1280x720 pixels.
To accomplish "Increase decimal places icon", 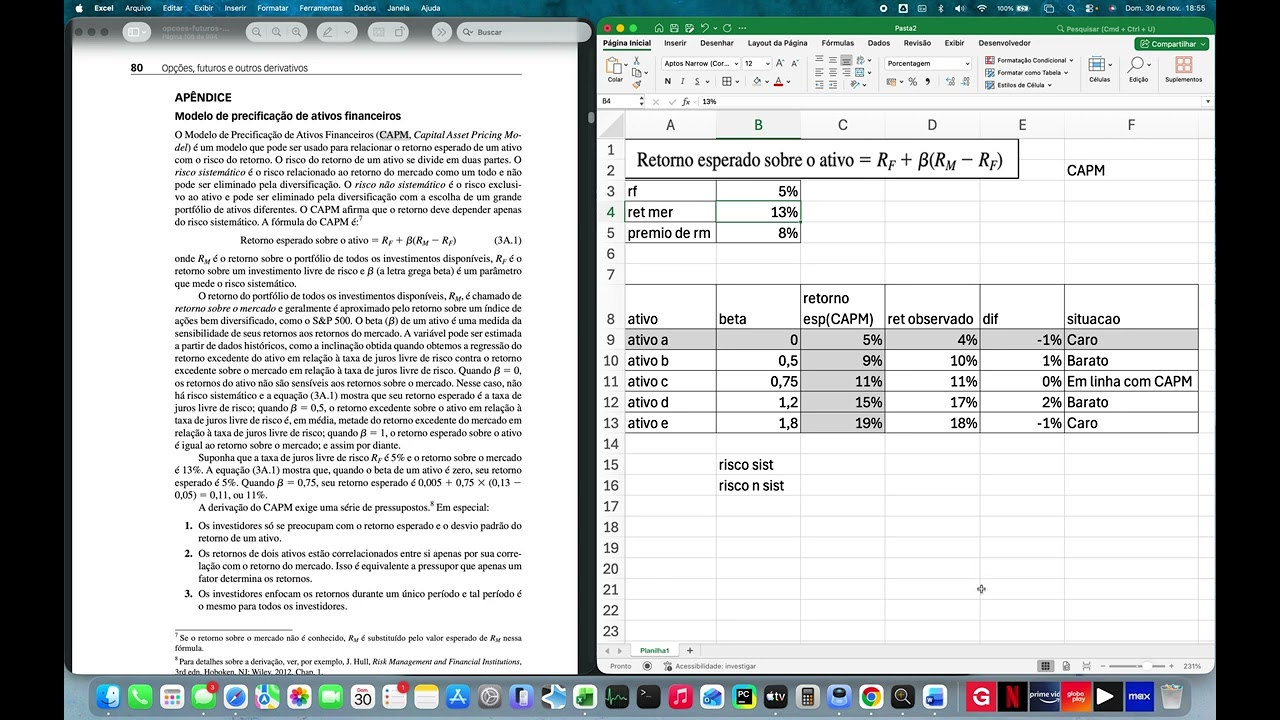I will click(950, 81).
